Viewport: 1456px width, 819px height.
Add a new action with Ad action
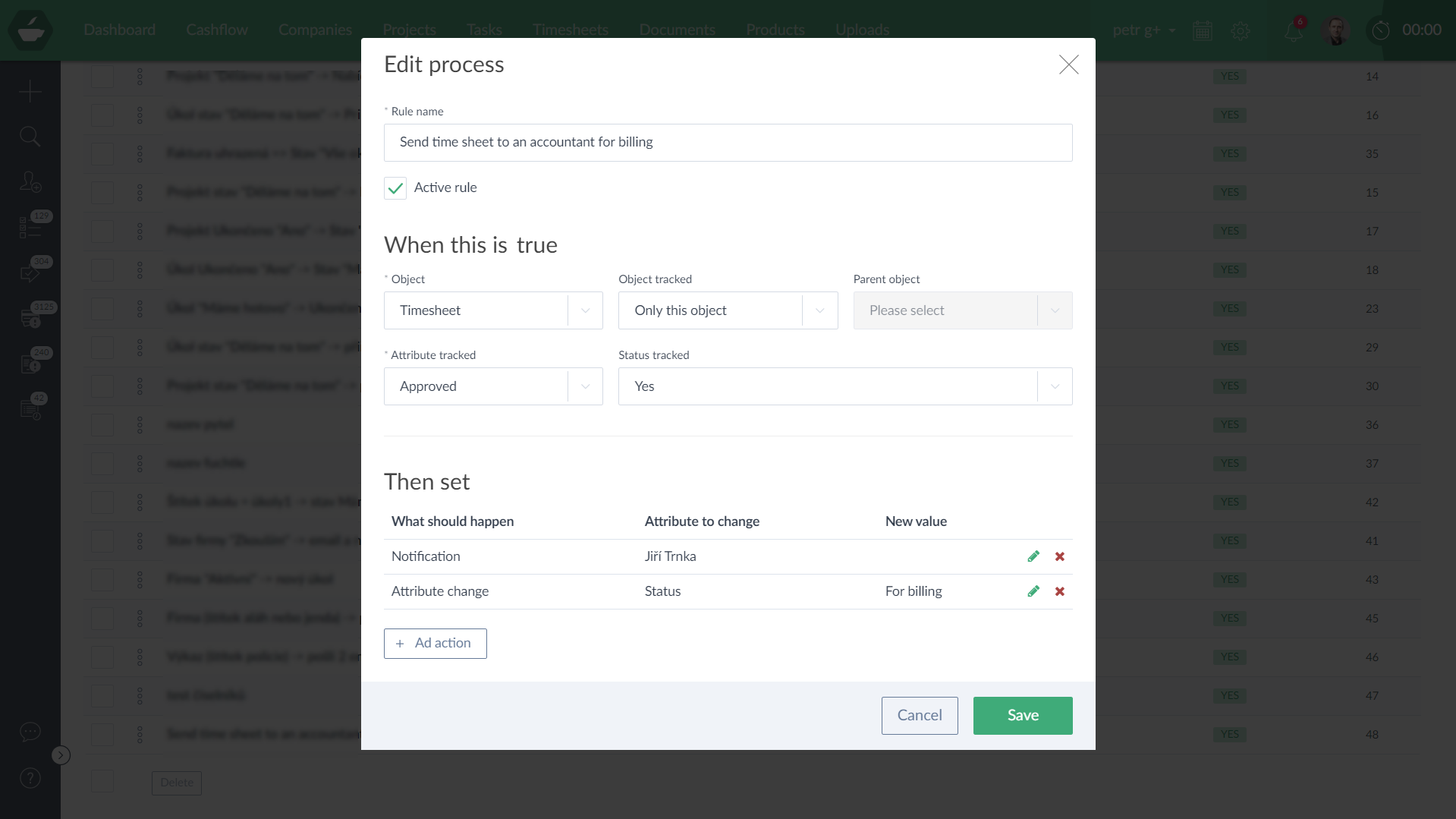point(435,643)
